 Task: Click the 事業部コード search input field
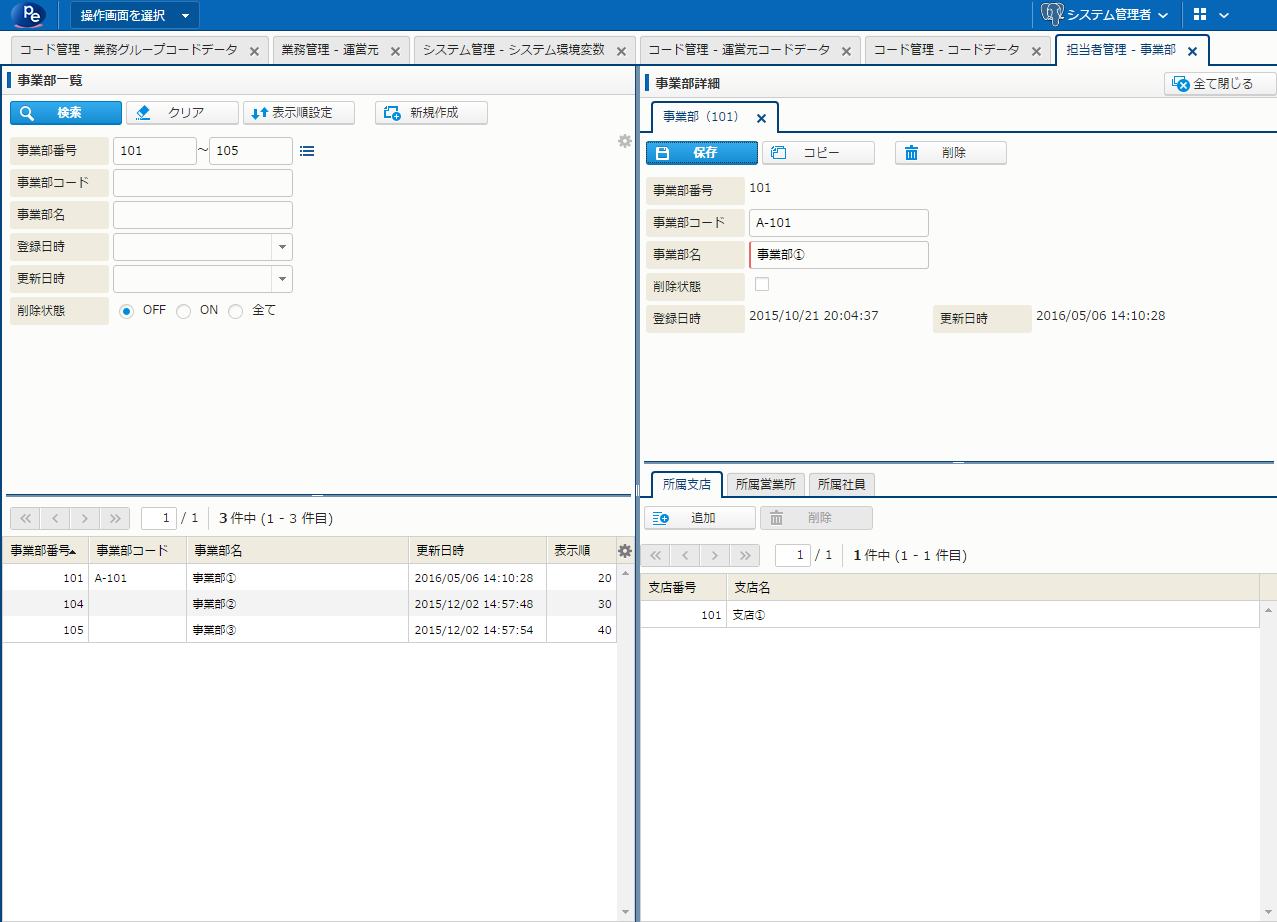(x=202, y=183)
